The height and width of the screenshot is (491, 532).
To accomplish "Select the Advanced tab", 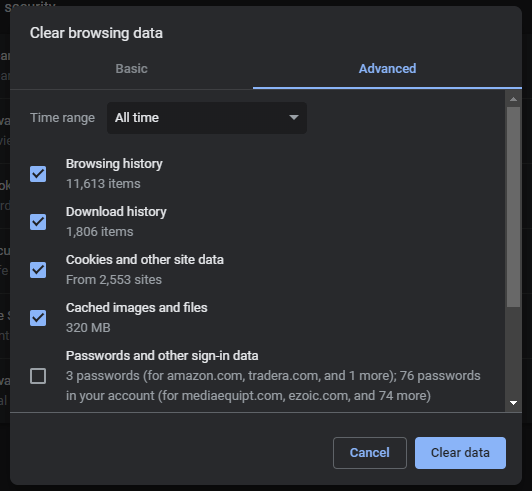I will pos(387,69).
